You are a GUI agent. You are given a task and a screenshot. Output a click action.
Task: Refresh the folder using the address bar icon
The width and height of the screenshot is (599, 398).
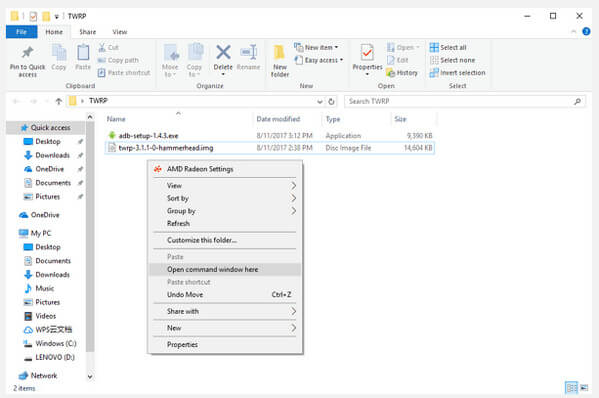click(331, 101)
